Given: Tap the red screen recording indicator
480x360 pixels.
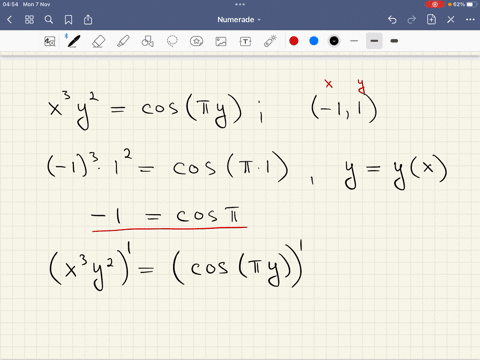Looking at the screenshot, I should tap(435, 4).
